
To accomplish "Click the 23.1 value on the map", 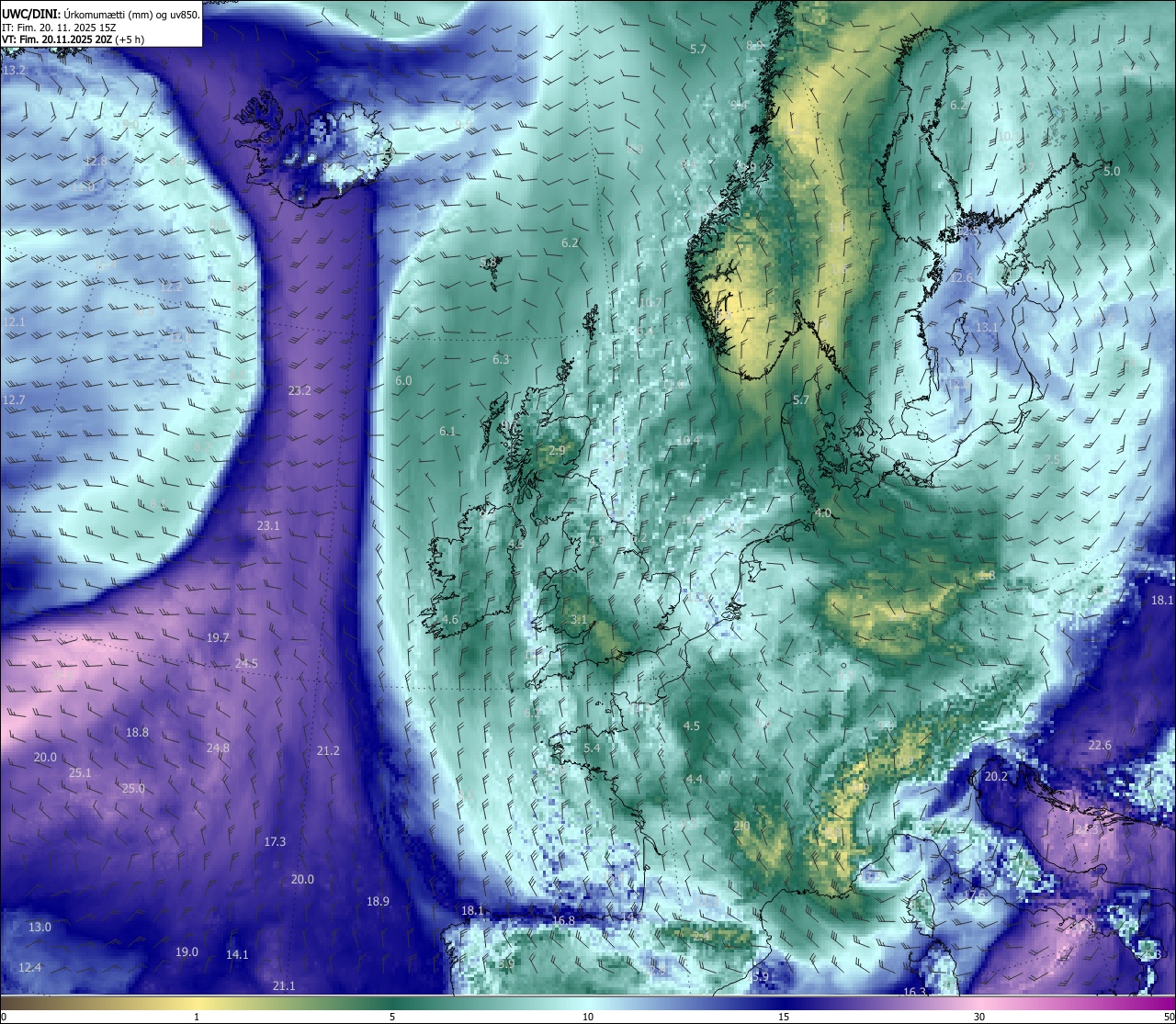I will pyautogui.click(x=268, y=525).
